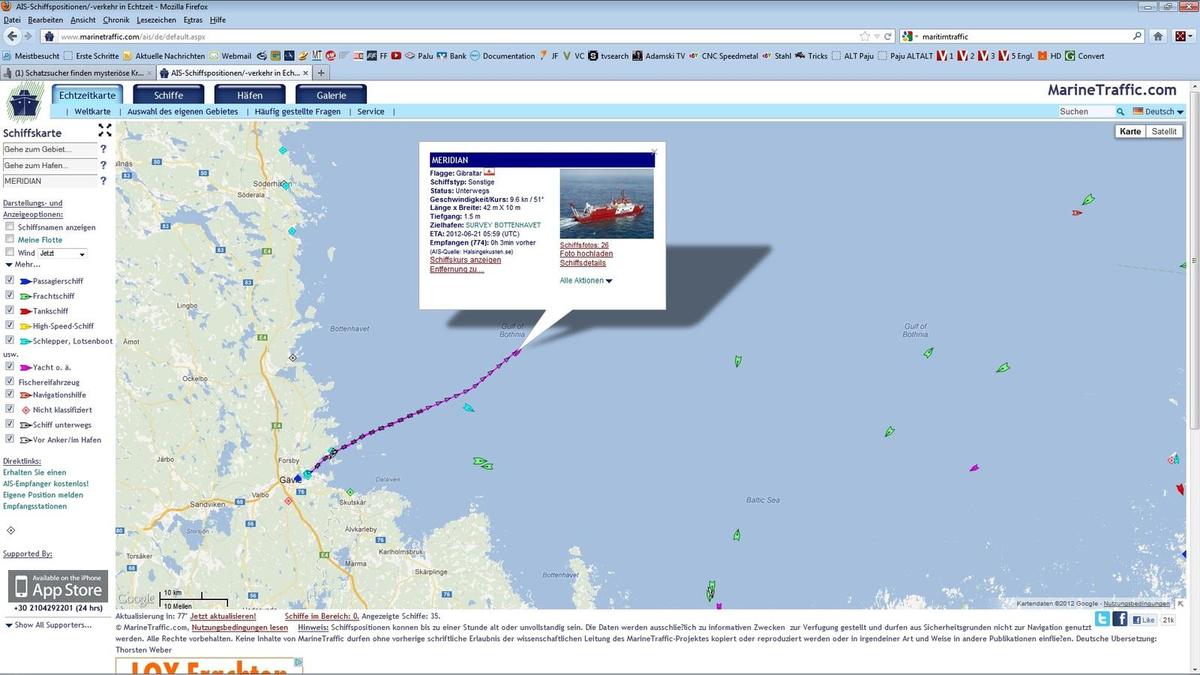Click help icon beside MERIDIAN field
The image size is (1200, 675).
click(103, 181)
